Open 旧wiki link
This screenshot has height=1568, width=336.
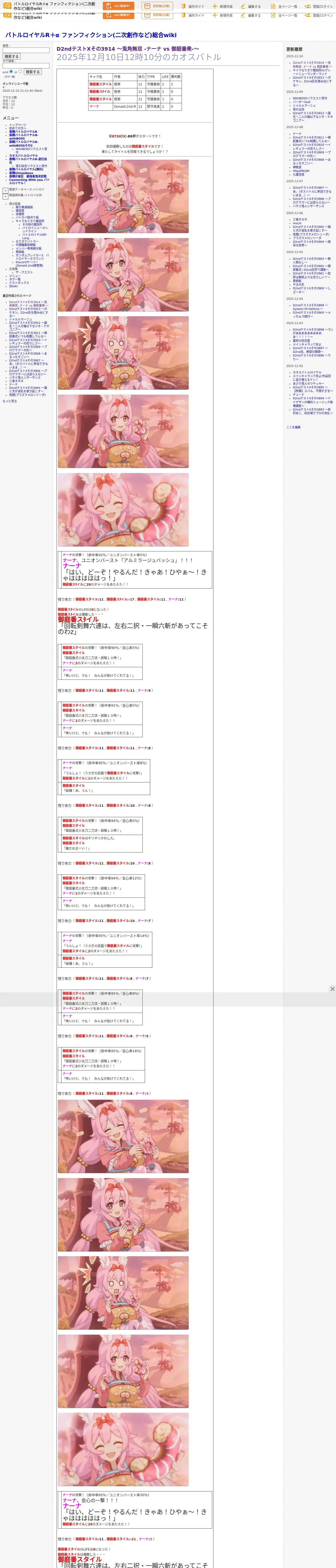13,286
